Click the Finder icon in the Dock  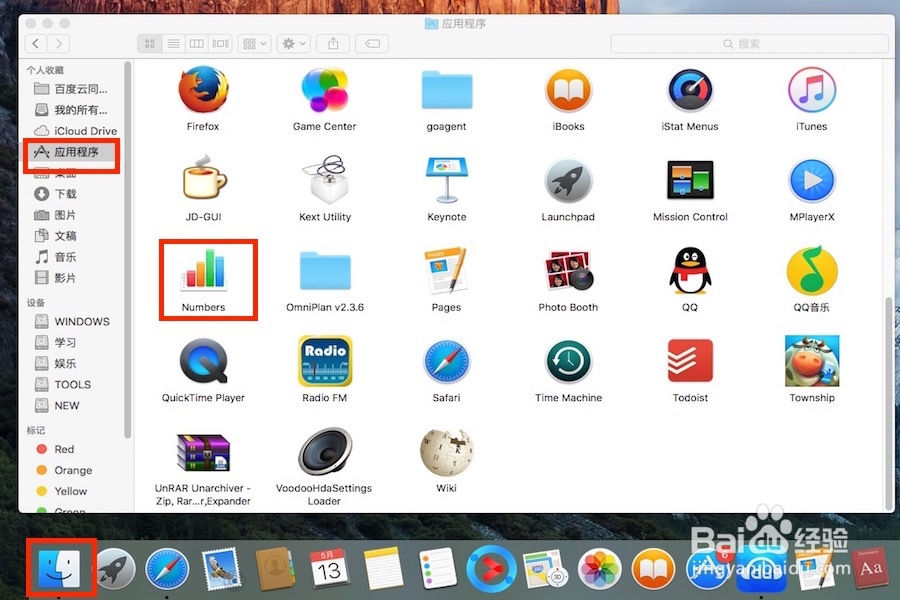pyautogui.click(x=60, y=568)
